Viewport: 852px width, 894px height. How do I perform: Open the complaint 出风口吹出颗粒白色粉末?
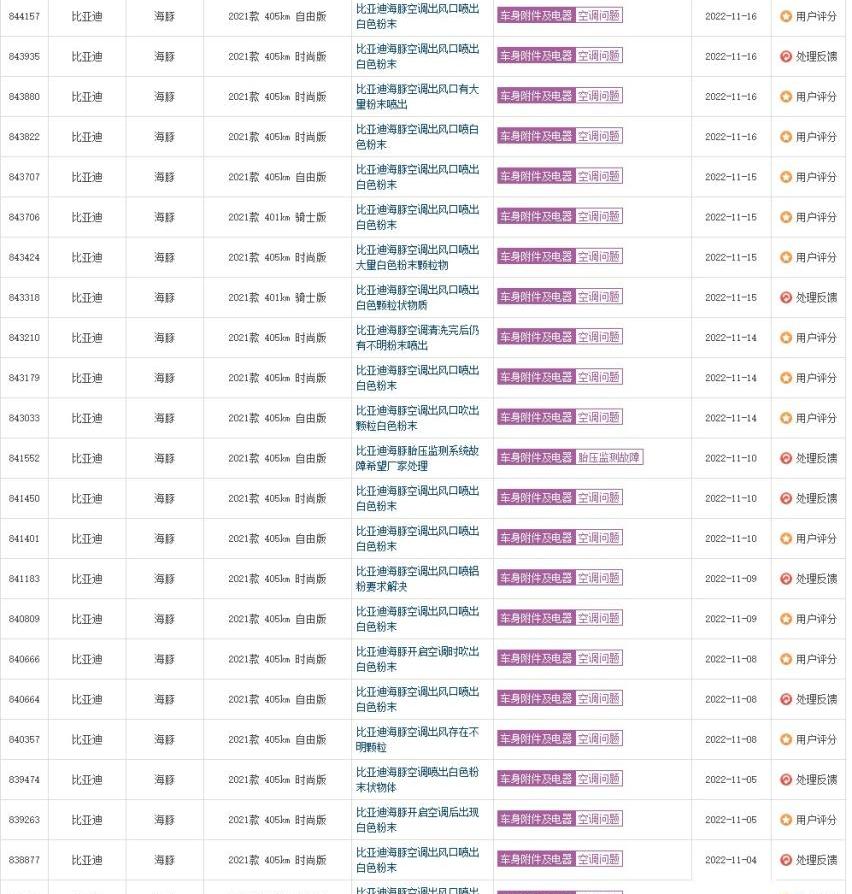pyautogui.click(x=417, y=418)
